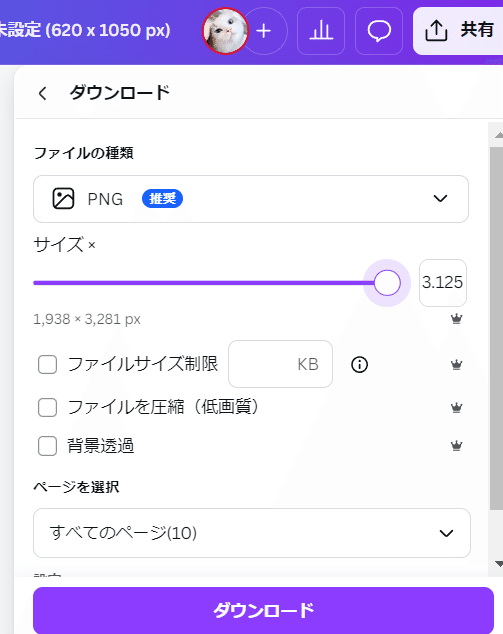Open PNG file type dropdown
The width and height of the screenshot is (503, 634).
tap(251, 199)
